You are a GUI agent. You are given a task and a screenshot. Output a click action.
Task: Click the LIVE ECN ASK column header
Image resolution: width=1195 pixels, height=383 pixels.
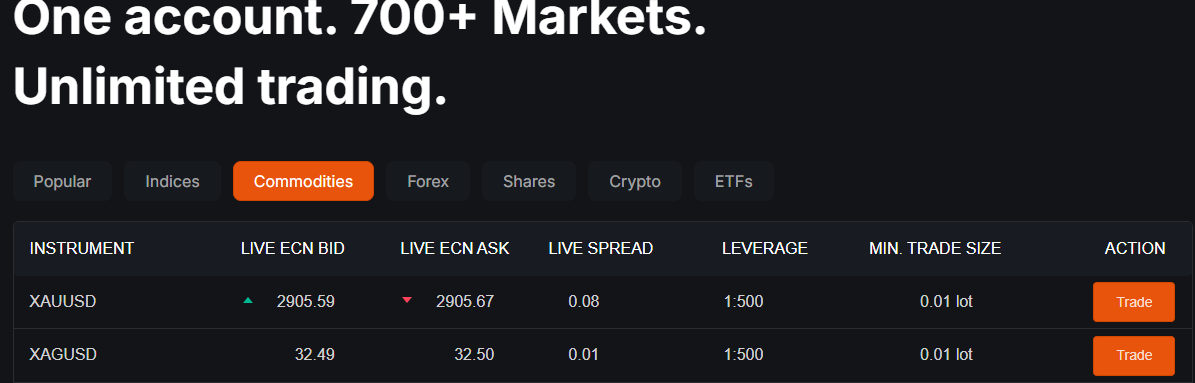[x=455, y=248]
